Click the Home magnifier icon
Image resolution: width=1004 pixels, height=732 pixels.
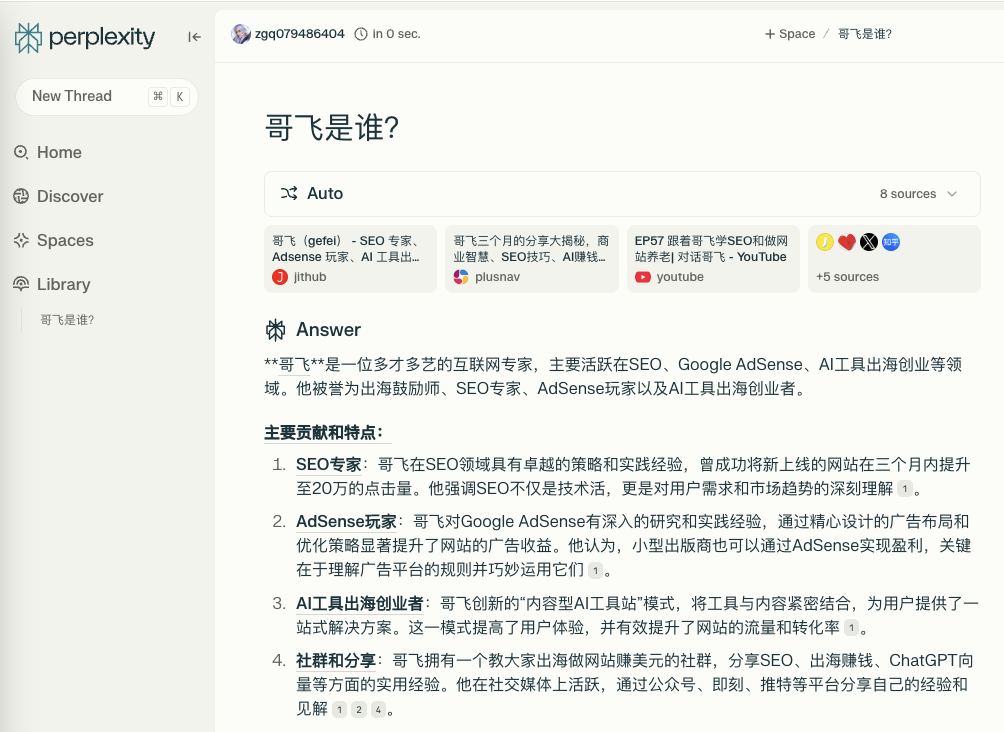(x=21, y=152)
